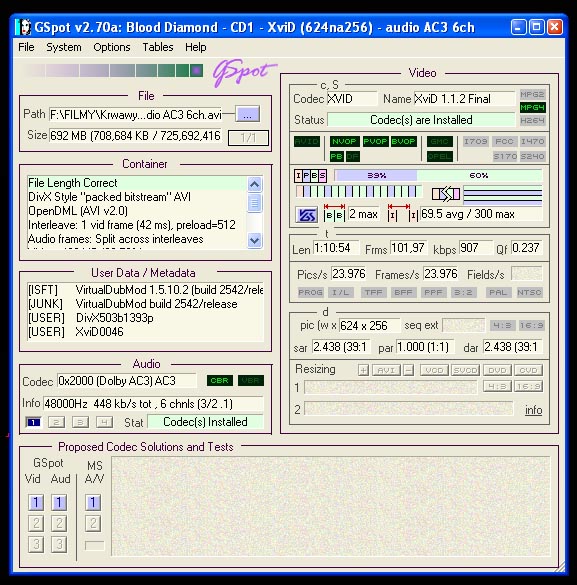
Task: Click the CBR audio indicator
Action: [x=220, y=381]
